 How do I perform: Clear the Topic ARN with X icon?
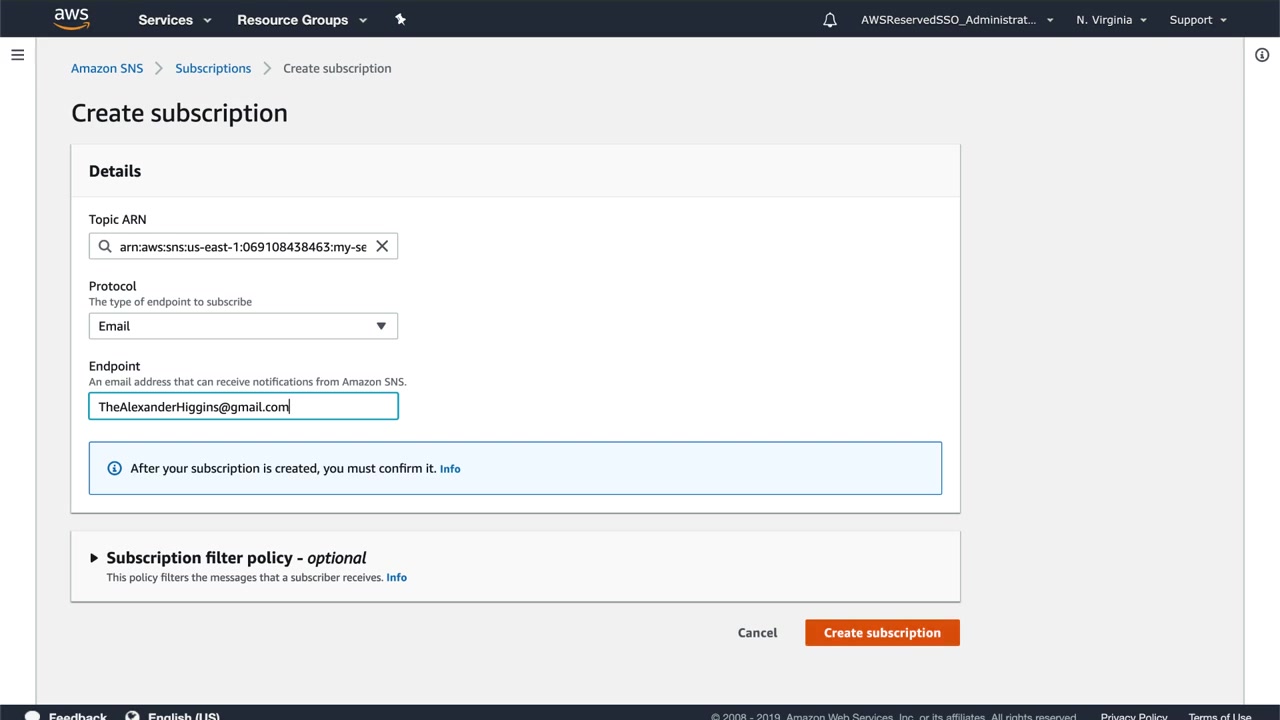382,246
